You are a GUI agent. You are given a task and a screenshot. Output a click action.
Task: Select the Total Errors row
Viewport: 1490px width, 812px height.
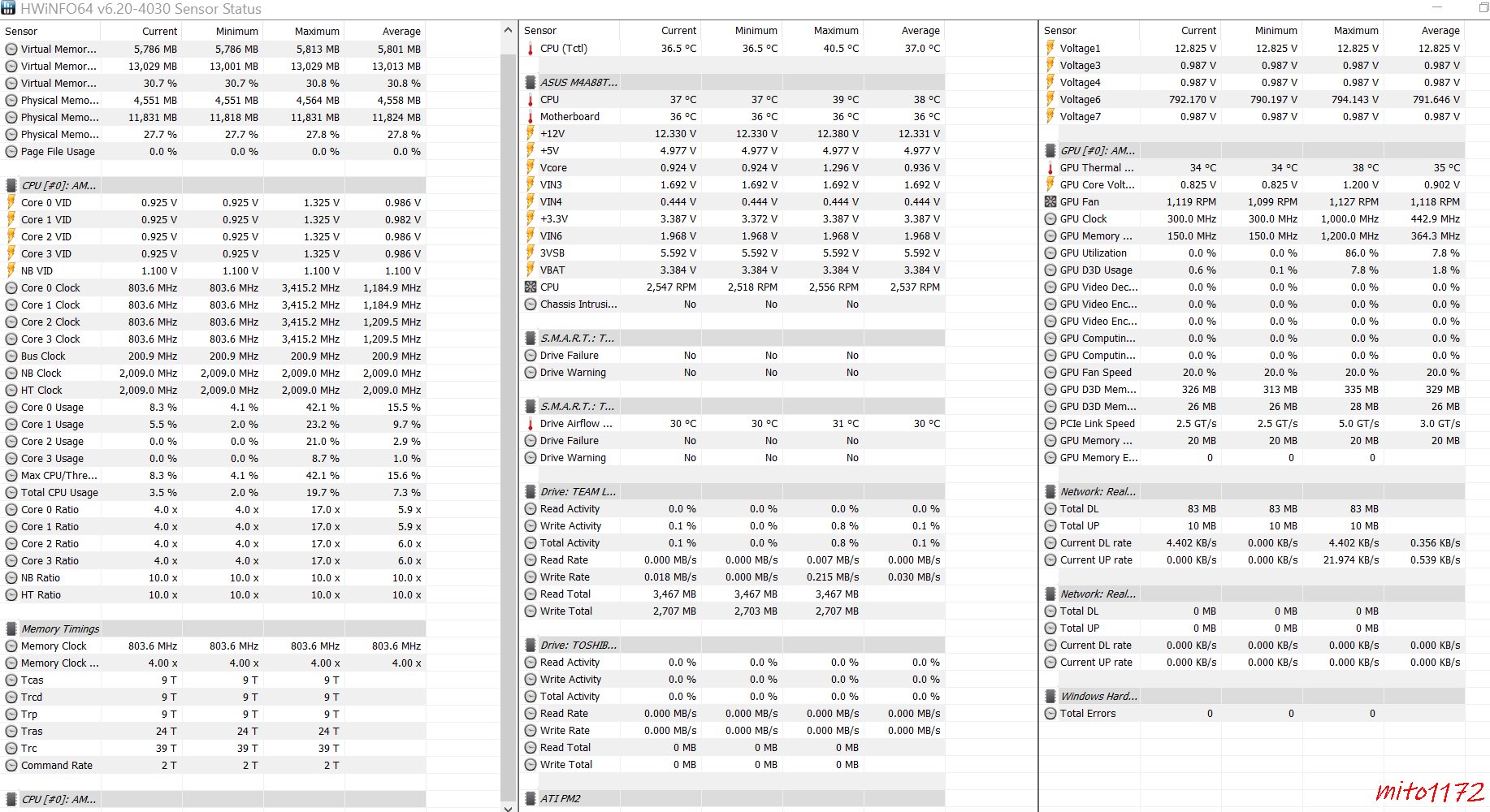(1252, 713)
